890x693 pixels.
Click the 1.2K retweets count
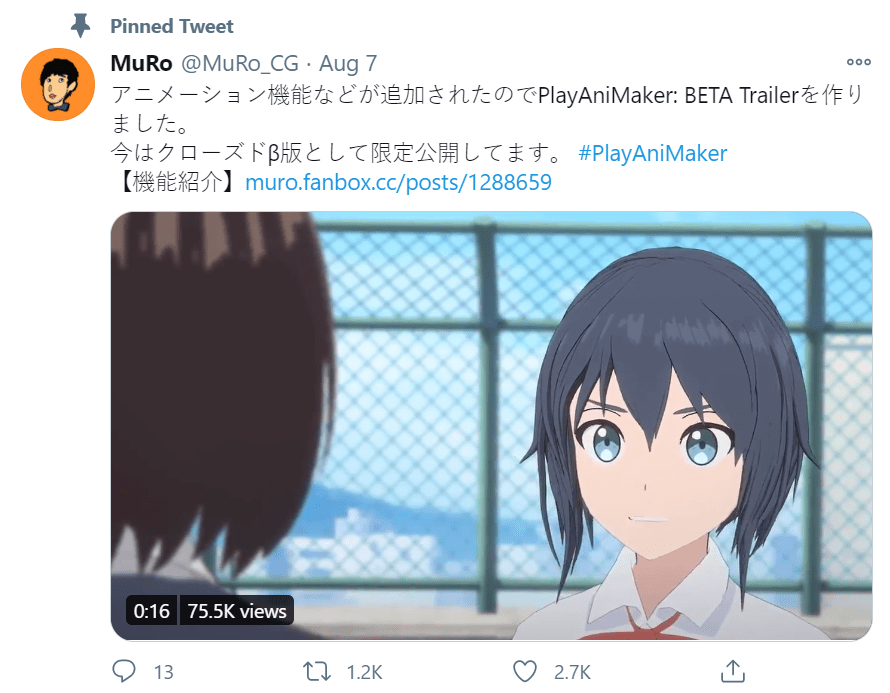(x=364, y=673)
